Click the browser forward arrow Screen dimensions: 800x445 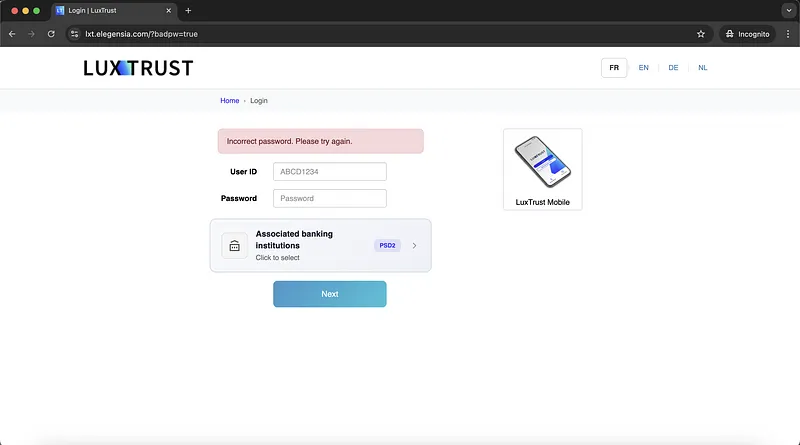[x=31, y=34]
